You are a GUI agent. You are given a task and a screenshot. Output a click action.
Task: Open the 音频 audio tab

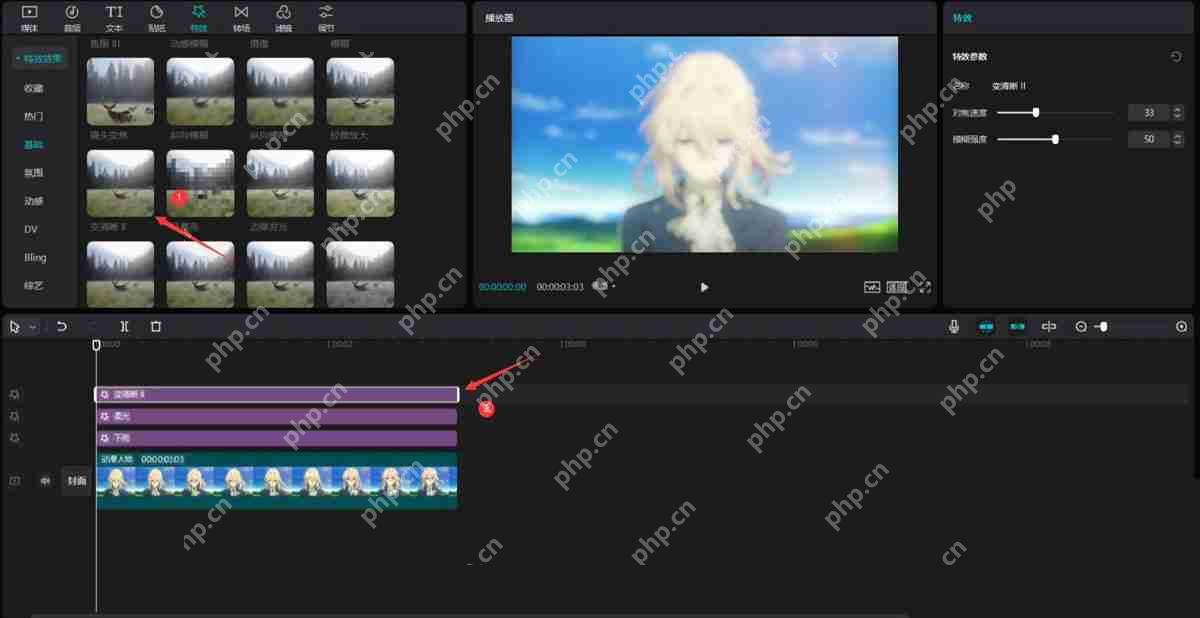pyautogui.click(x=72, y=17)
